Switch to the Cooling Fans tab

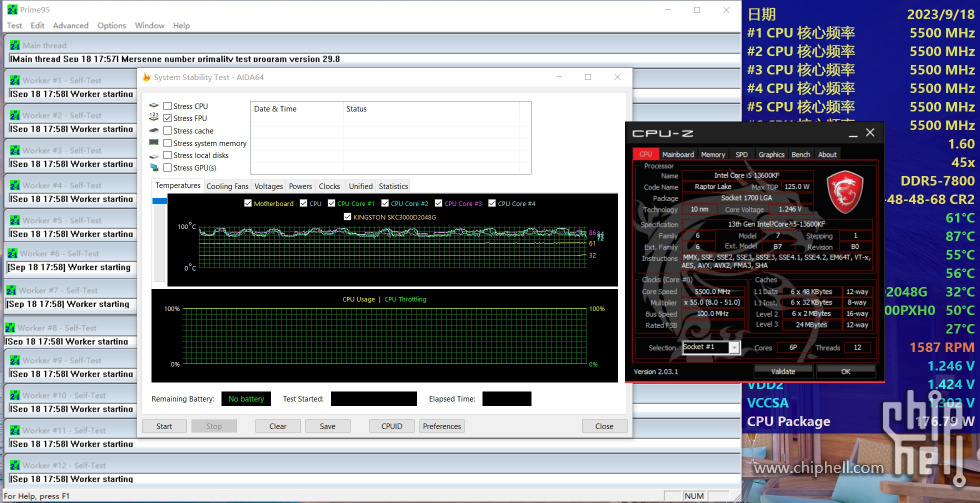[x=228, y=186]
